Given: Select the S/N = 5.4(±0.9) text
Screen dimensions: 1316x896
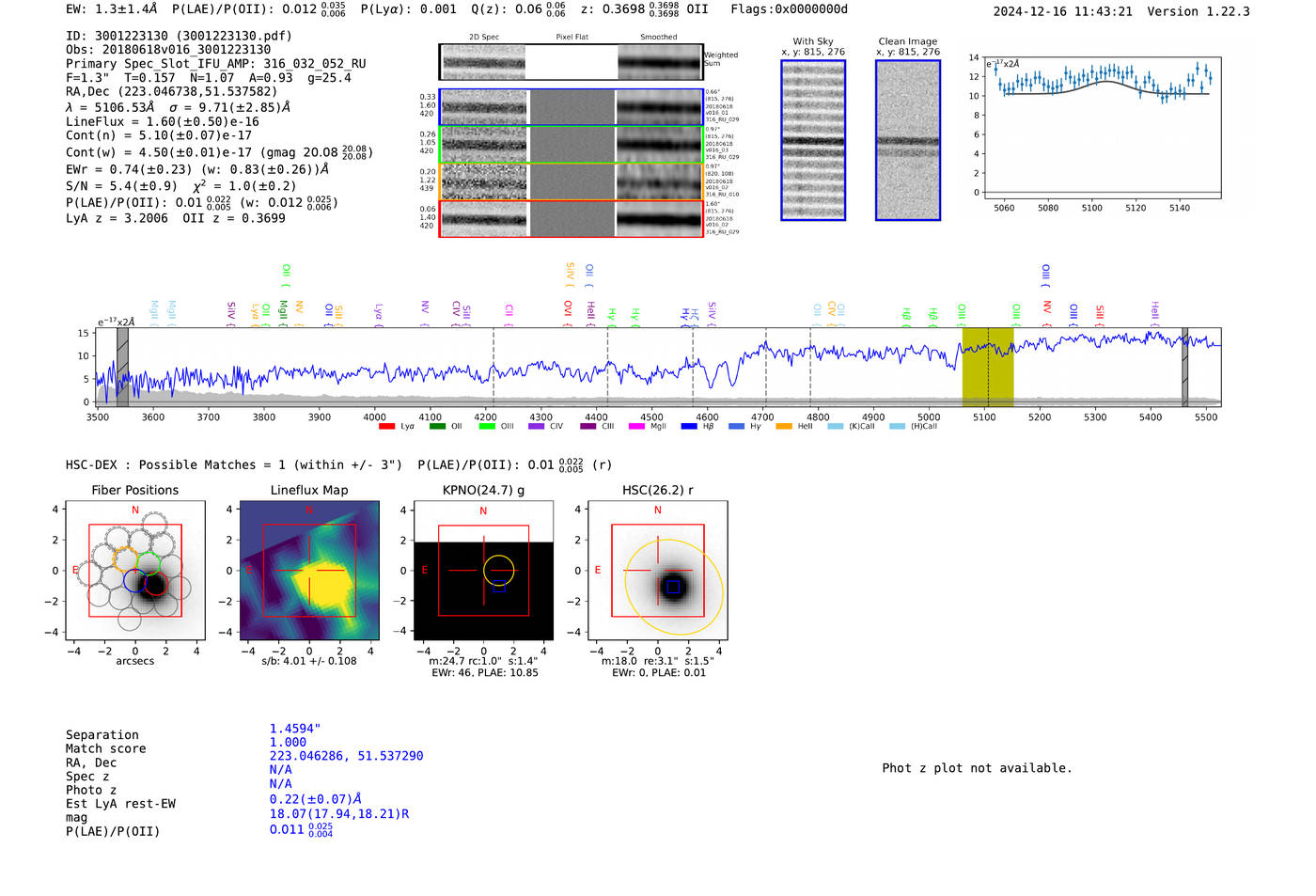Looking at the screenshot, I should [x=121, y=185].
